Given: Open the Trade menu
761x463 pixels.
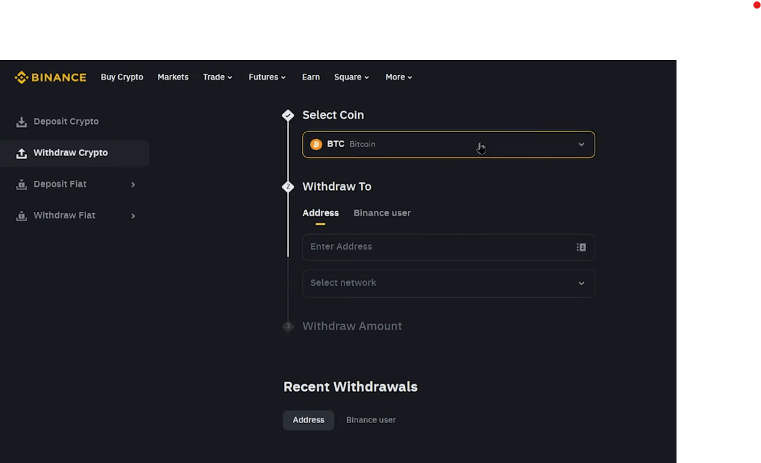Looking at the screenshot, I should [217, 77].
